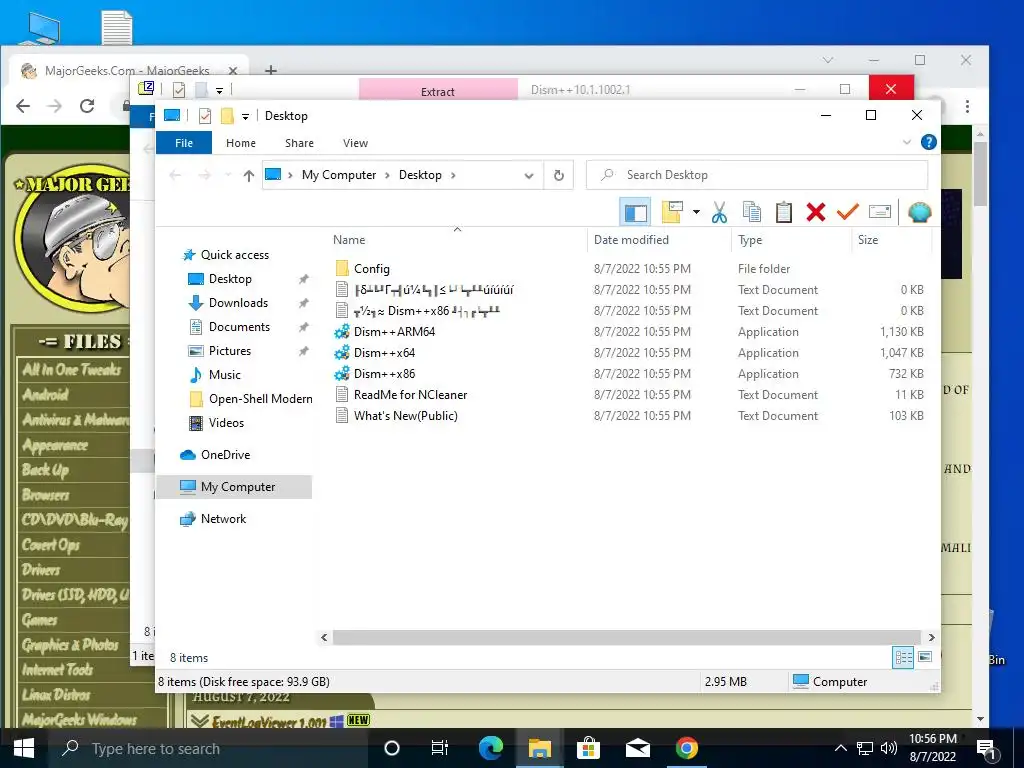The height and width of the screenshot is (768, 1024).
Task: Open the View ribbon tab
Action: pos(355,143)
